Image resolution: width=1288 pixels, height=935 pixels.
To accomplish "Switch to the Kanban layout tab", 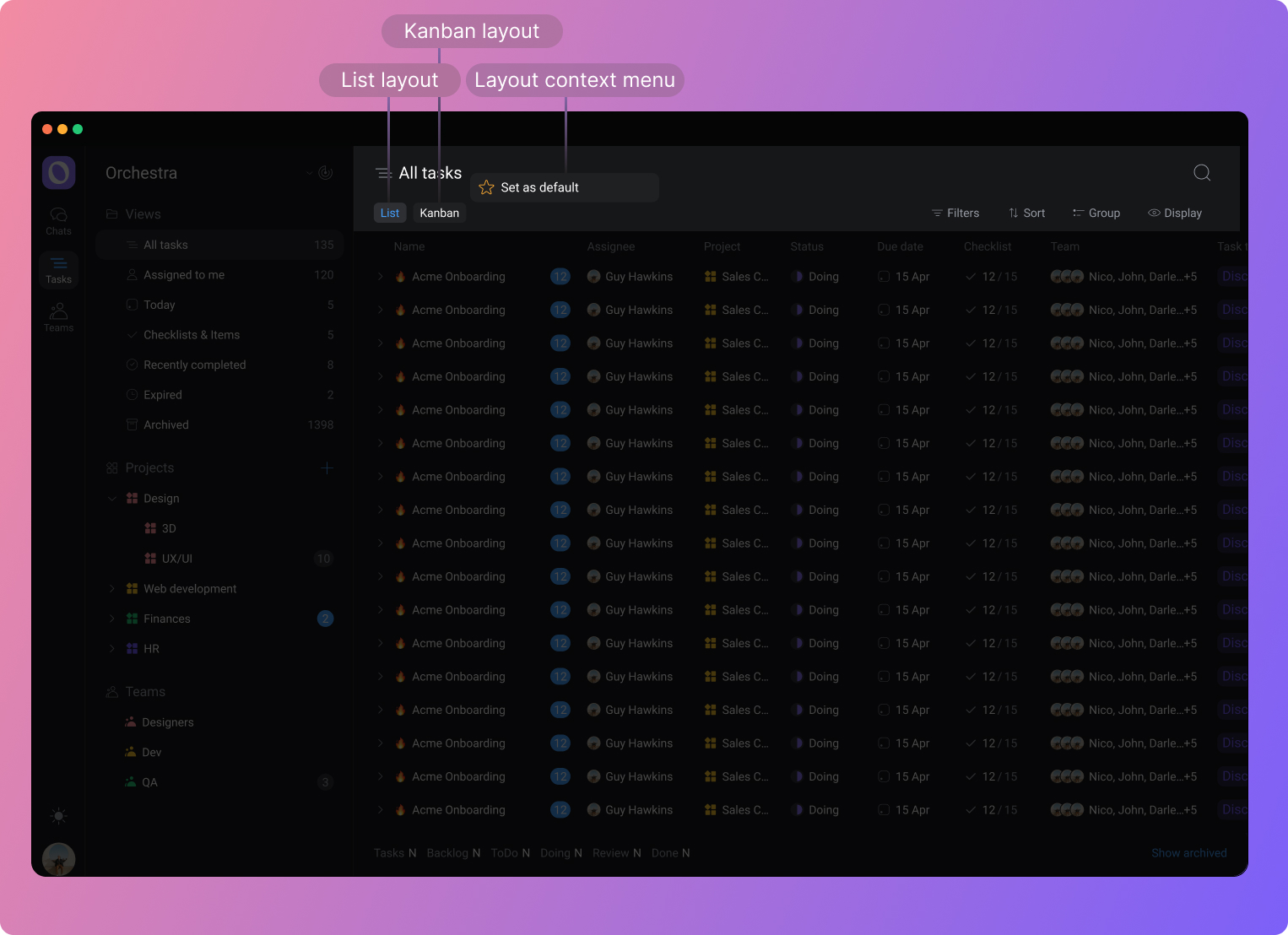I will (440, 213).
